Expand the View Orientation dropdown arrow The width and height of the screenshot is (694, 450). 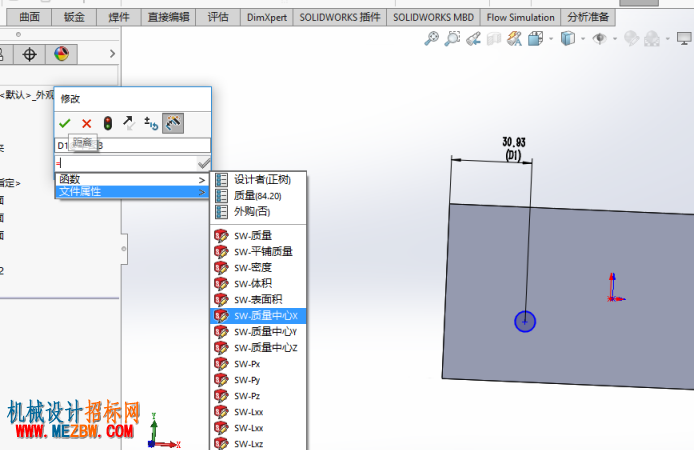pyautogui.click(x=551, y=39)
